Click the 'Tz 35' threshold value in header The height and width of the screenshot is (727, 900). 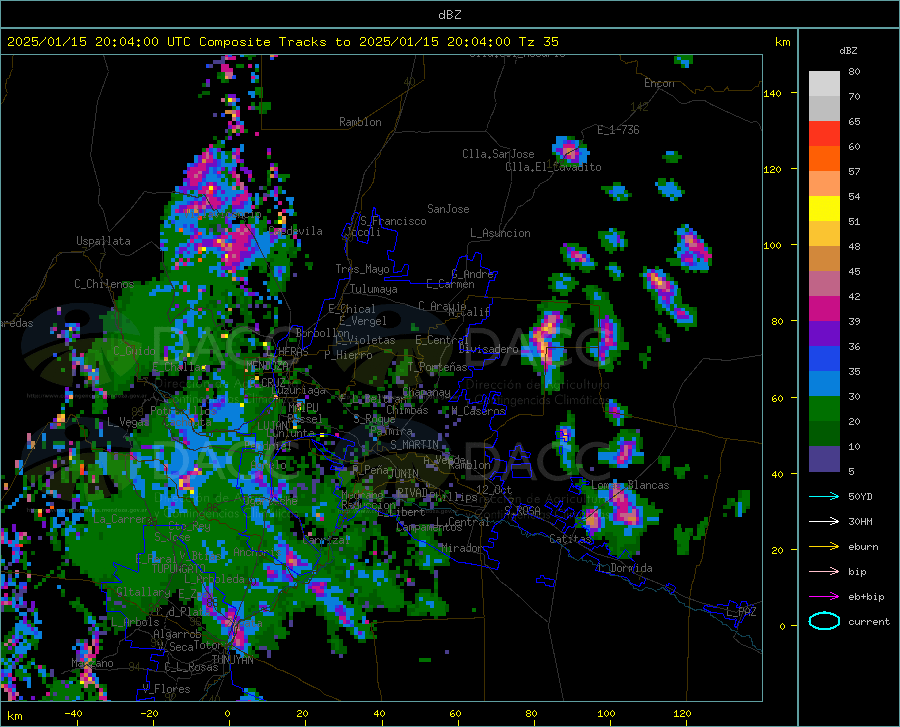click(538, 42)
